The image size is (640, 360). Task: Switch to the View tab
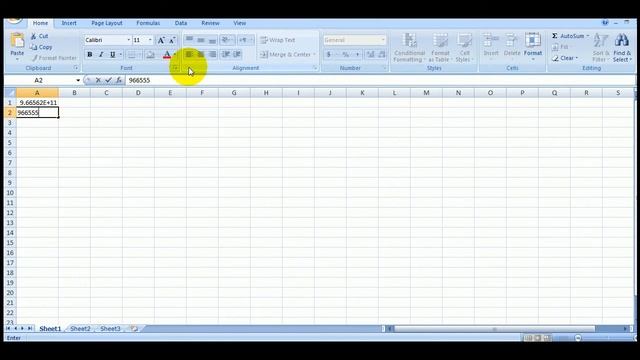coord(240,23)
